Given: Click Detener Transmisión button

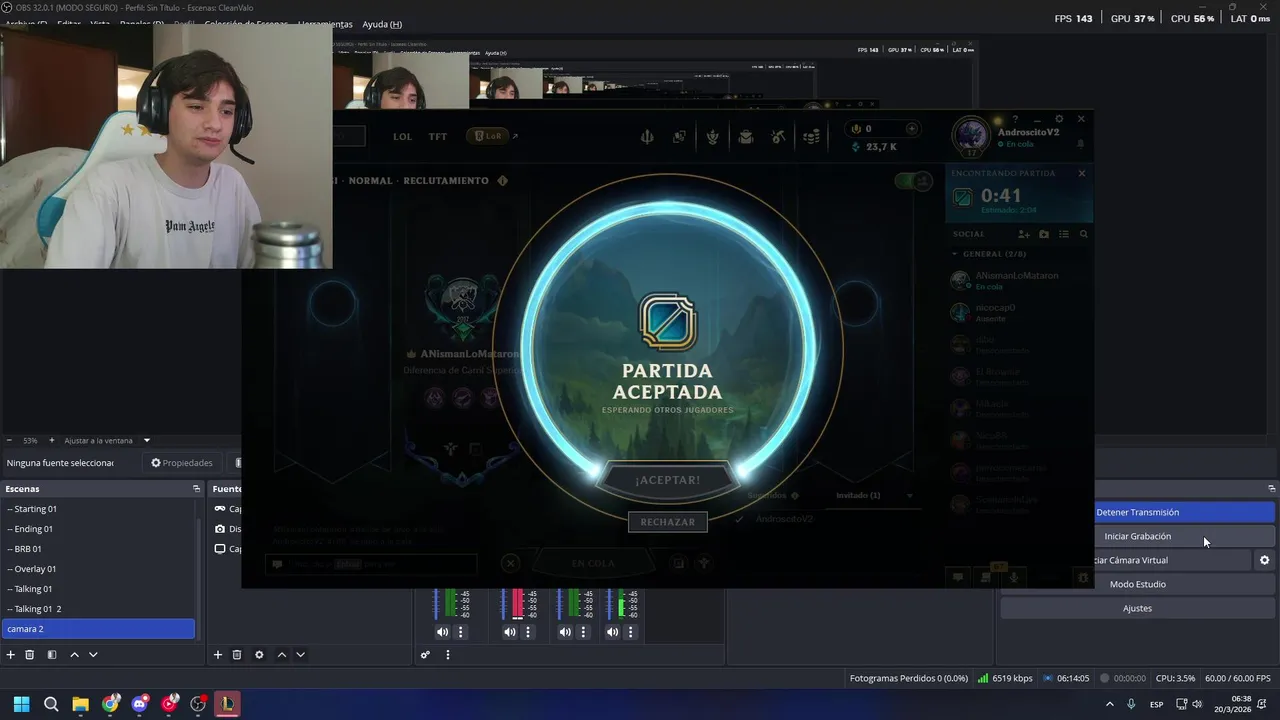Looking at the screenshot, I should click(x=1185, y=512).
